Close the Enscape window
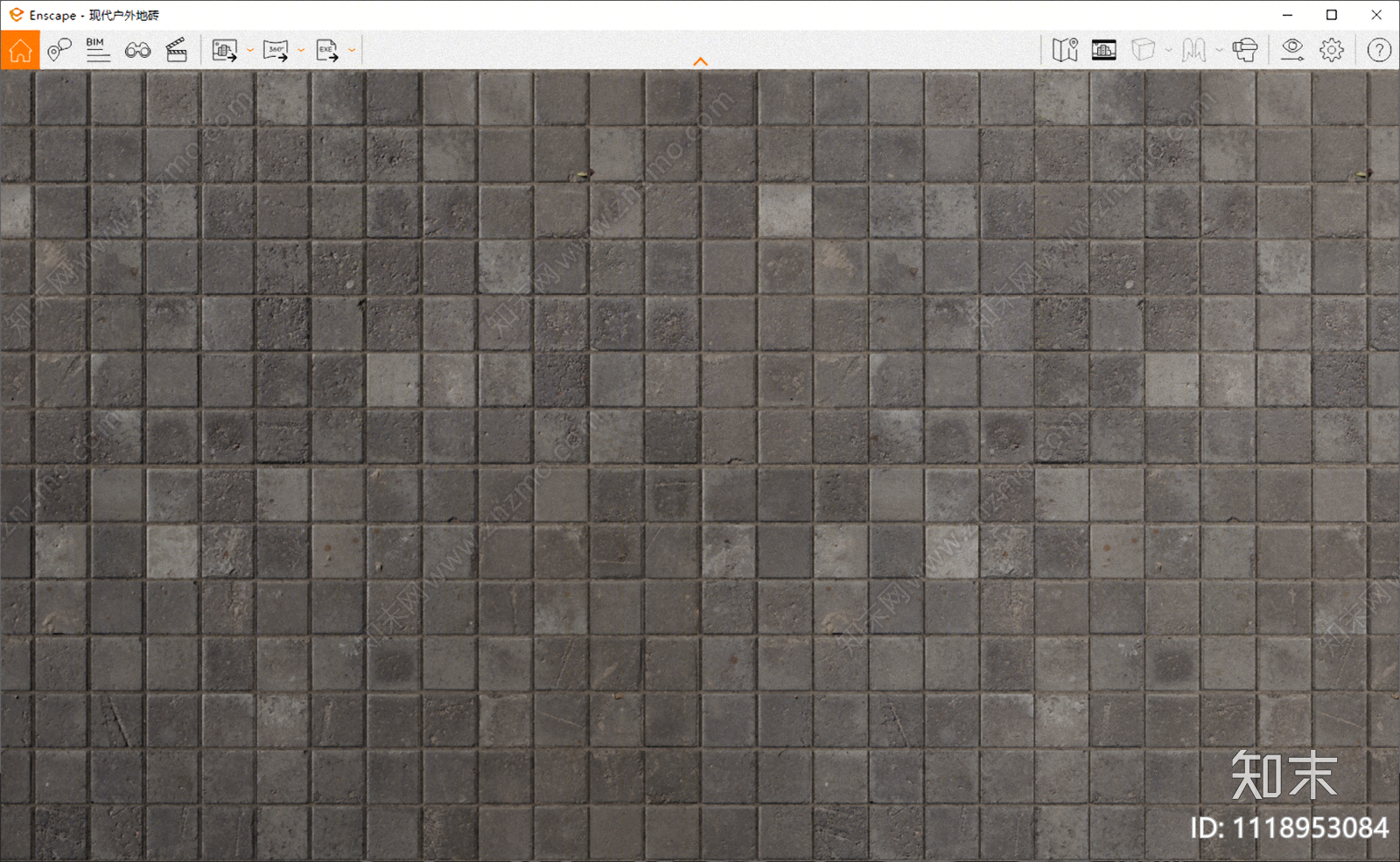The width and height of the screenshot is (1400, 862). point(1376,15)
